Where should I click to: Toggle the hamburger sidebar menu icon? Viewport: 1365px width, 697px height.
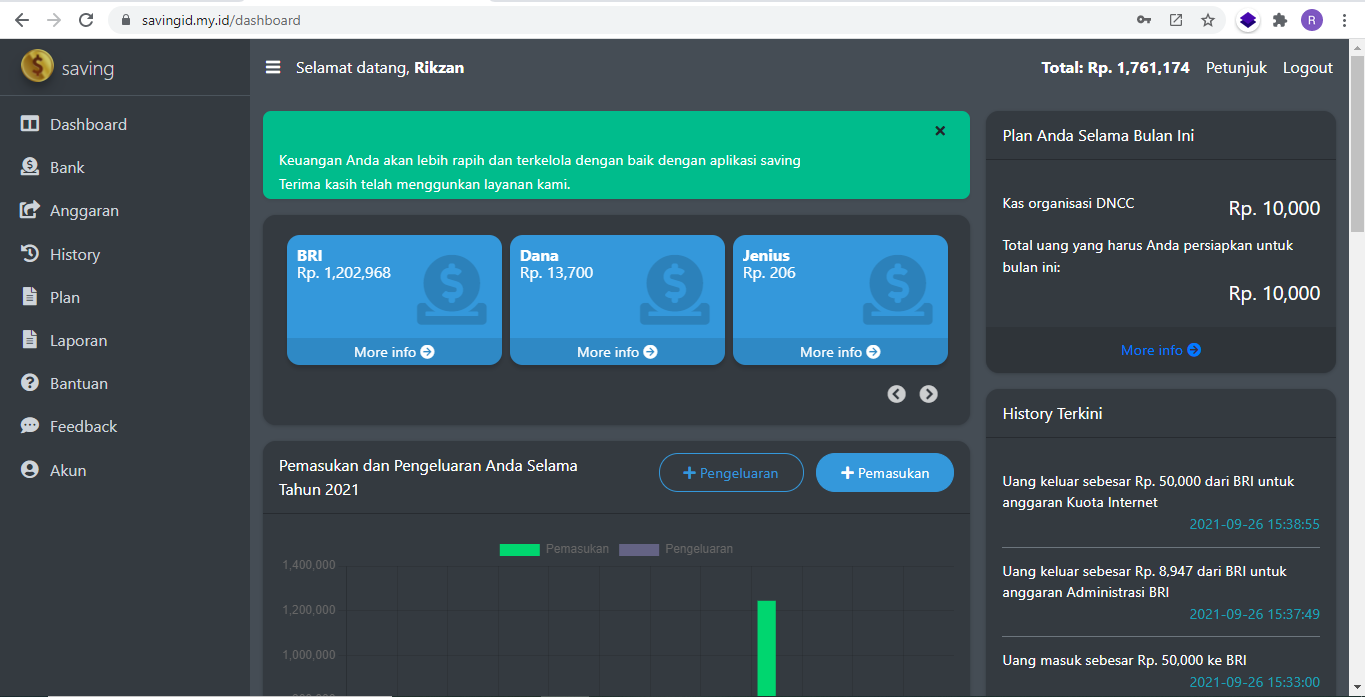pos(273,68)
